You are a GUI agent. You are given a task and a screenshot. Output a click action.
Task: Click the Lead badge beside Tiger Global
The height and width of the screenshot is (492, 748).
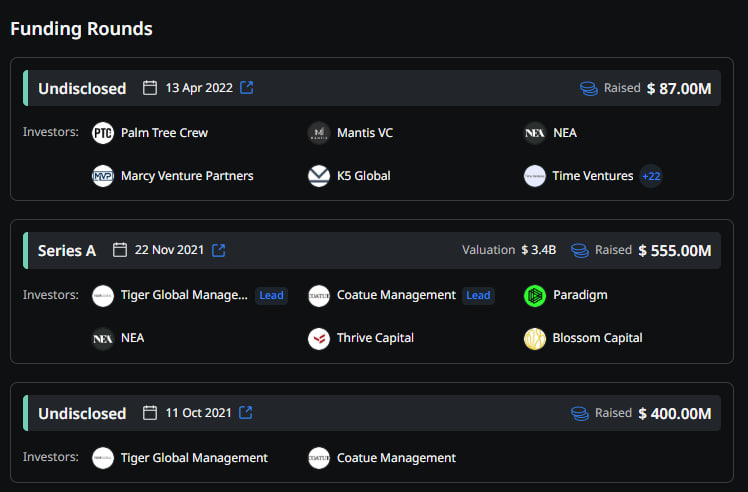point(271,295)
